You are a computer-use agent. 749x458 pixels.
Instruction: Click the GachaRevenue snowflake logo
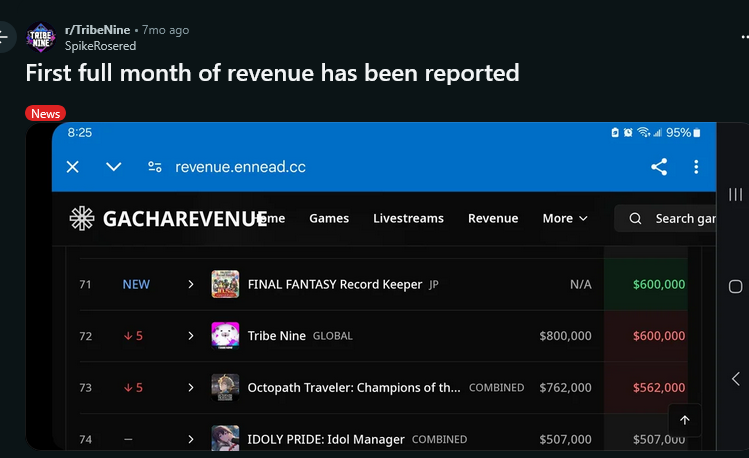[82, 219]
